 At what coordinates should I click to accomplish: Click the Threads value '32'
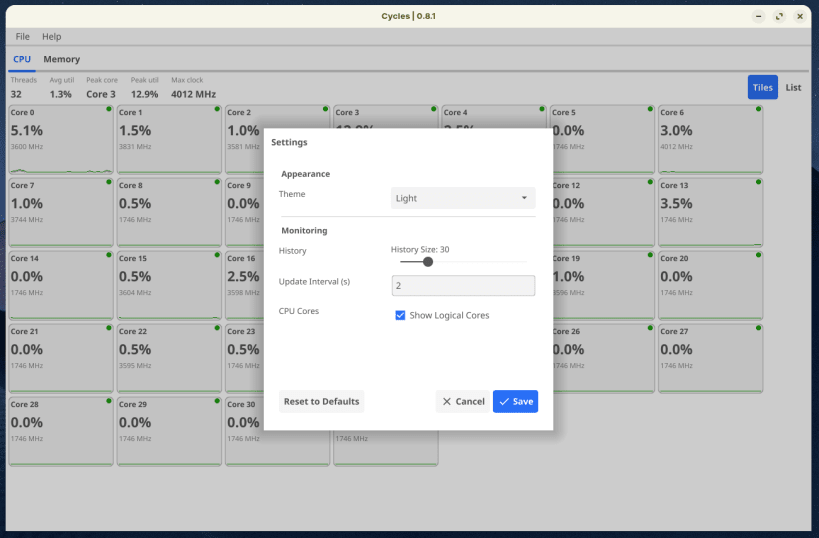click(16, 95)
